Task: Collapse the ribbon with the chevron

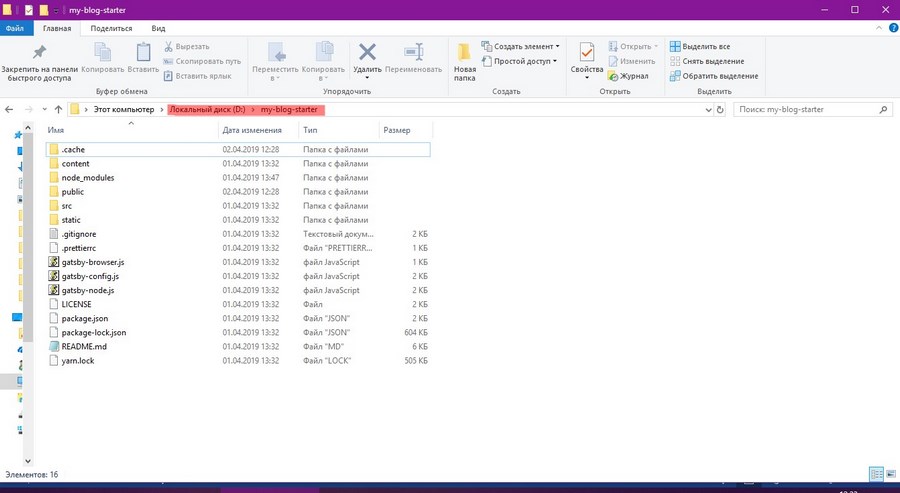Action: (x=878, y=28)
